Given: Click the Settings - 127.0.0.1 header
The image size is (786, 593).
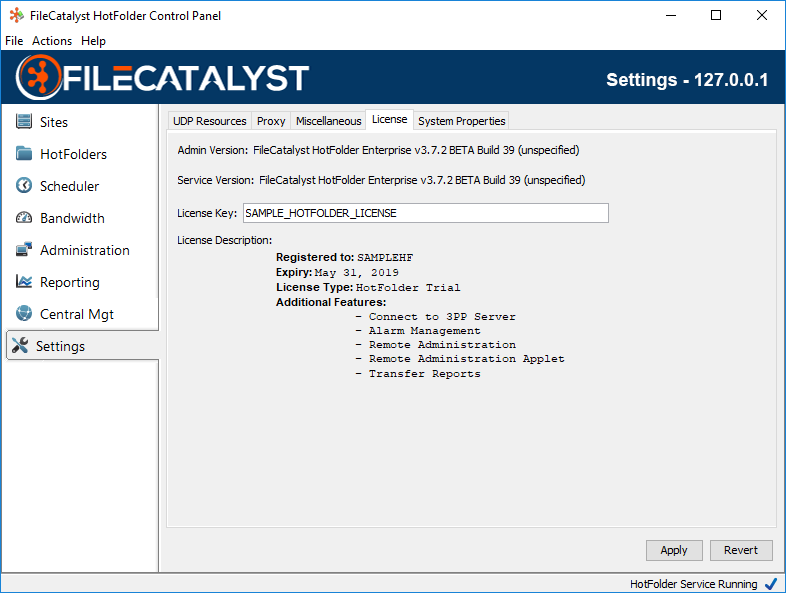Looking at the screenshot, I should [687, 80].
